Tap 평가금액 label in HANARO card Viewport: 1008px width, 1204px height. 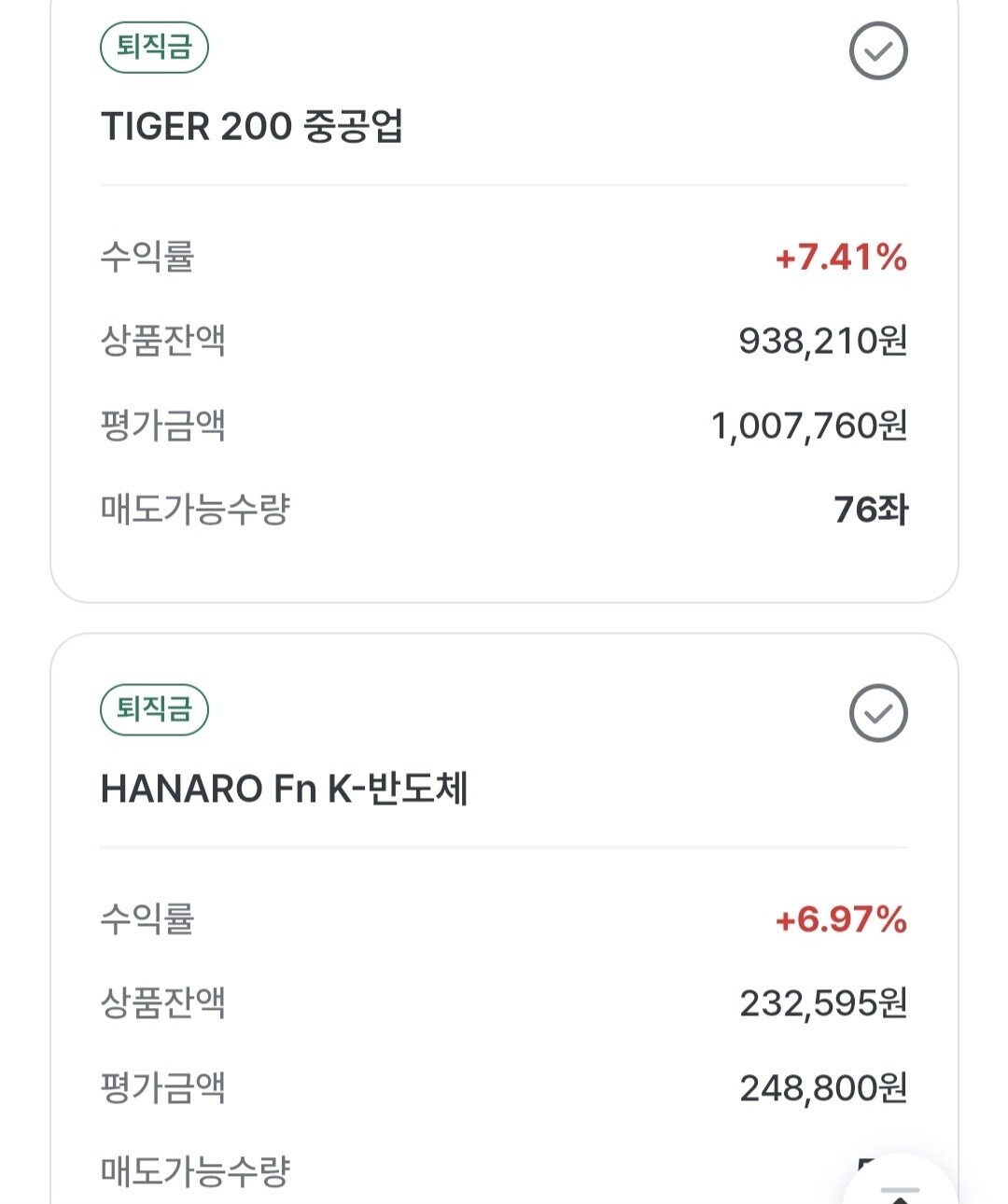[x=163, y=1087]
